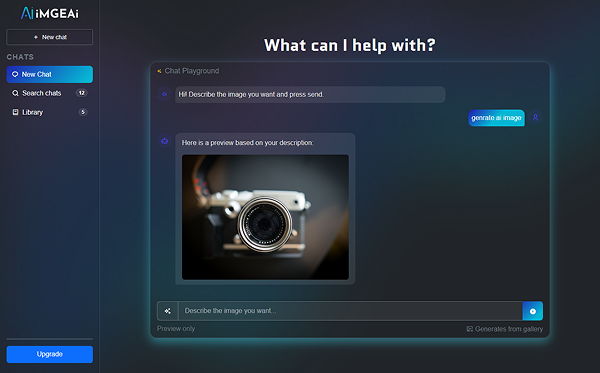Click the bot avatar beside the preview response
This screenshot has height=373, width=600.
165,141
